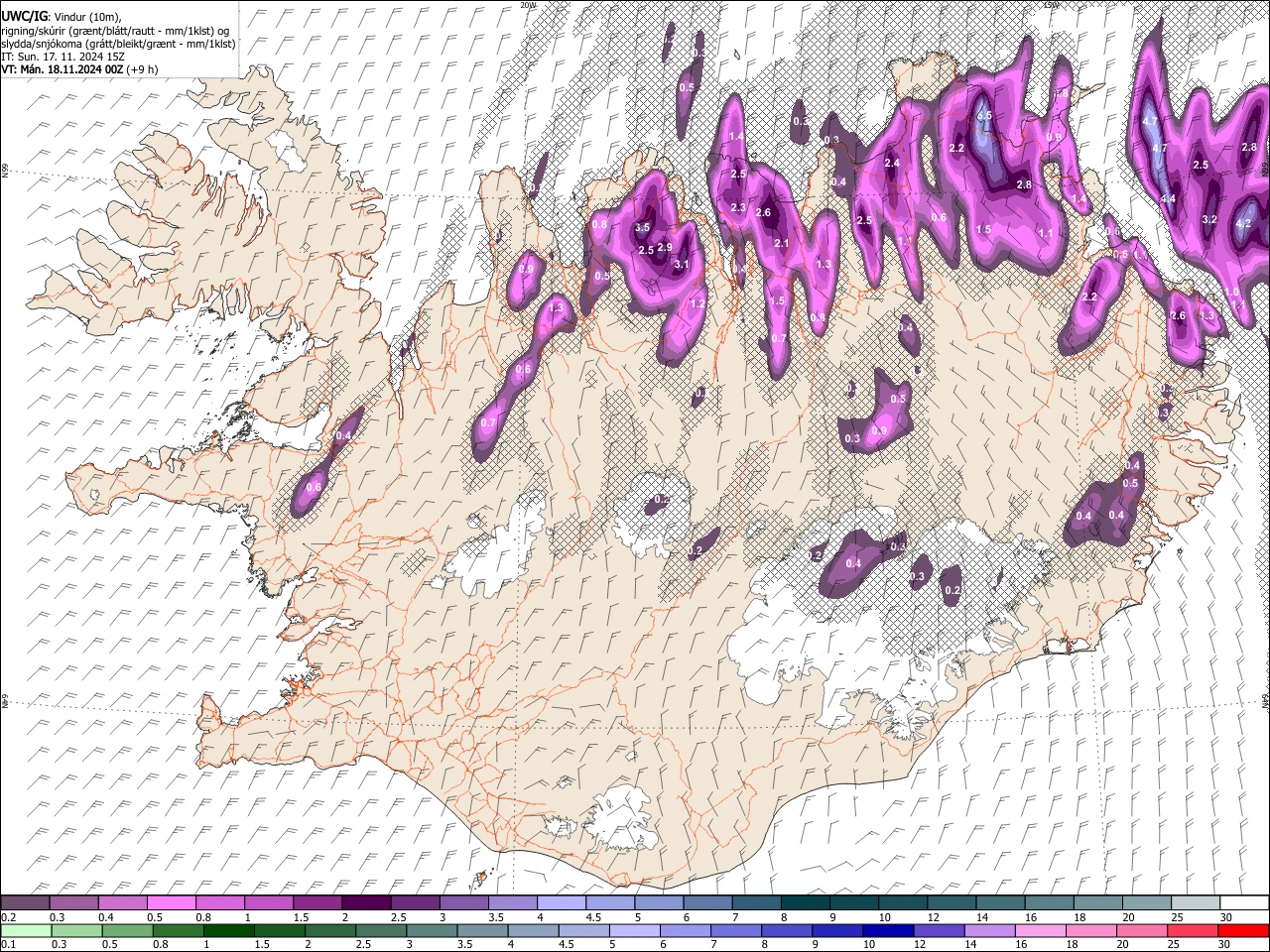Screen dimensions: 1270x952
Task: Click the light lavender 4 swatch in upper legend row
Action: 561,903
